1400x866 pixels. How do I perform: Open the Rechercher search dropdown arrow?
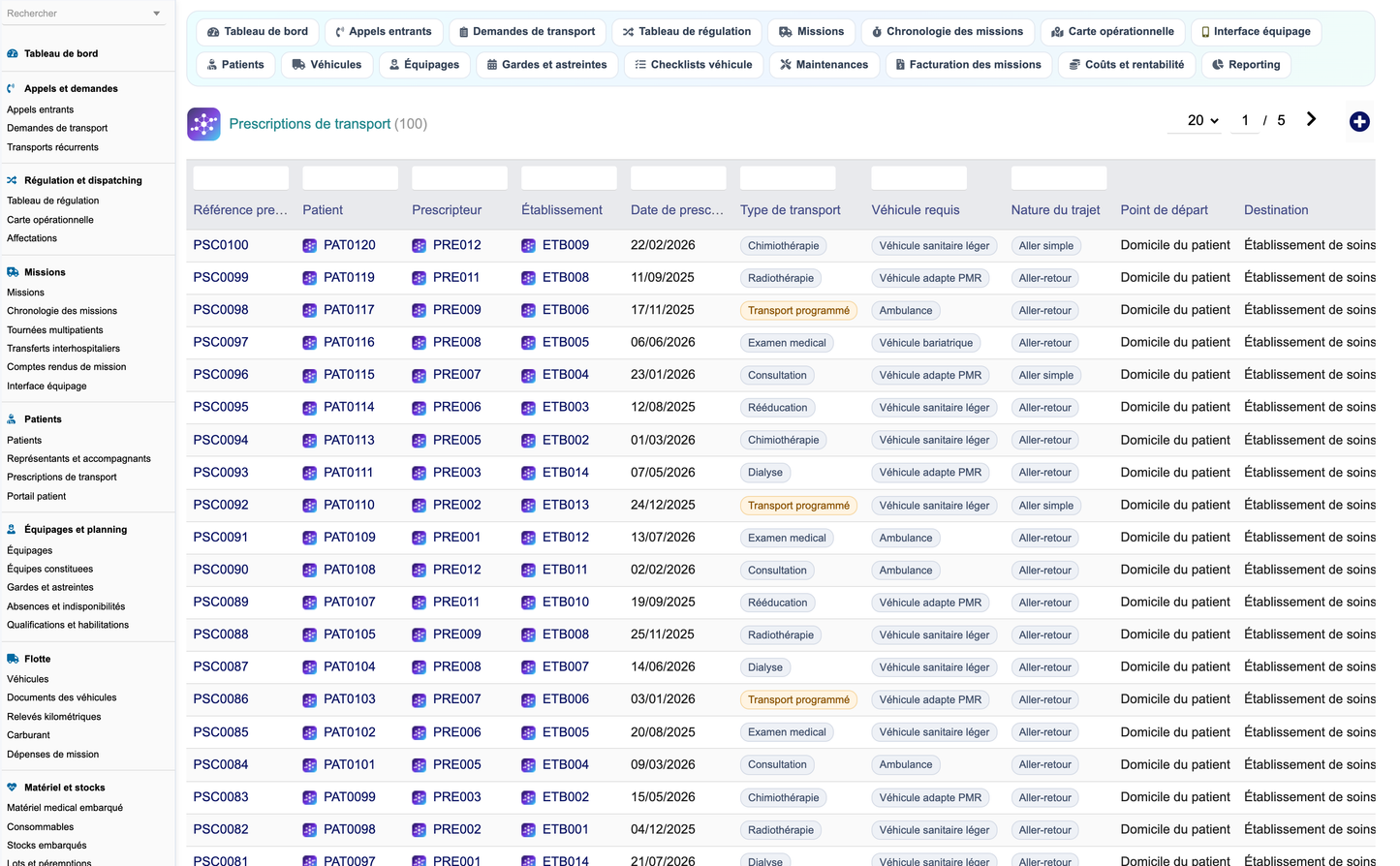157,14
